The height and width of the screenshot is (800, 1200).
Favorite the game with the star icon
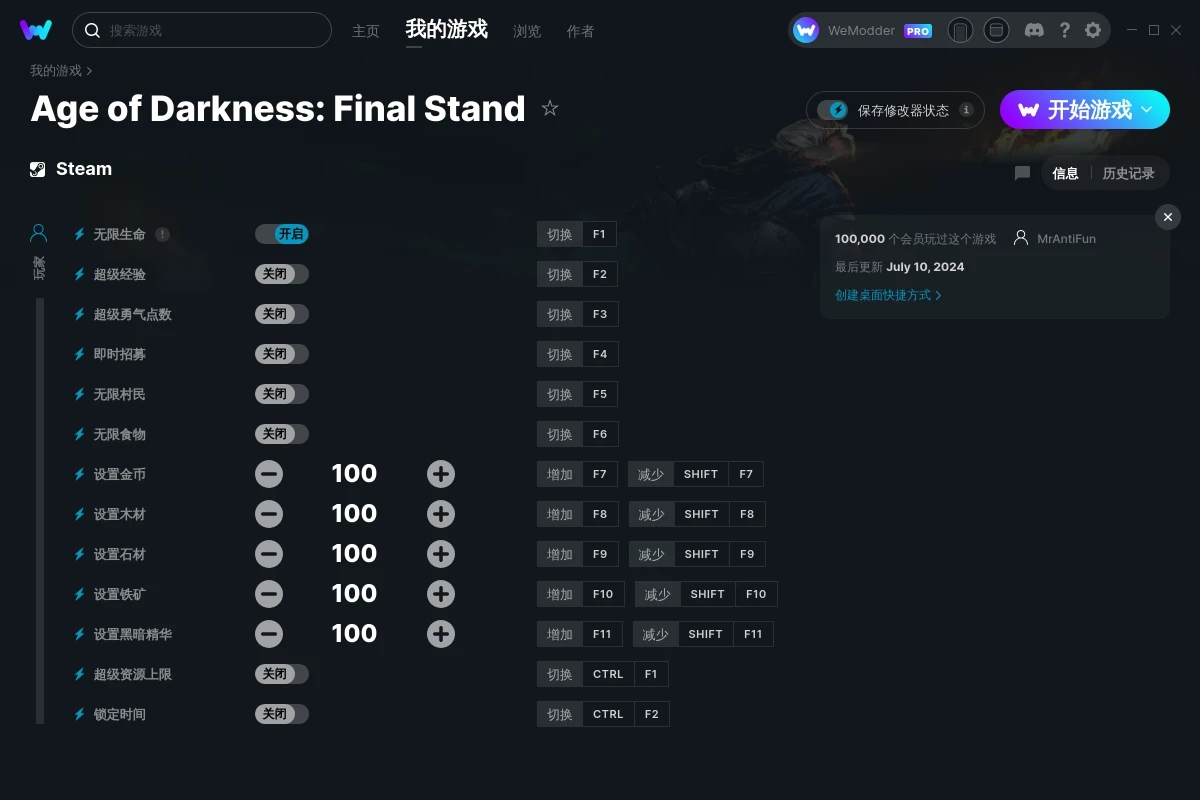[x=550, y=108]
